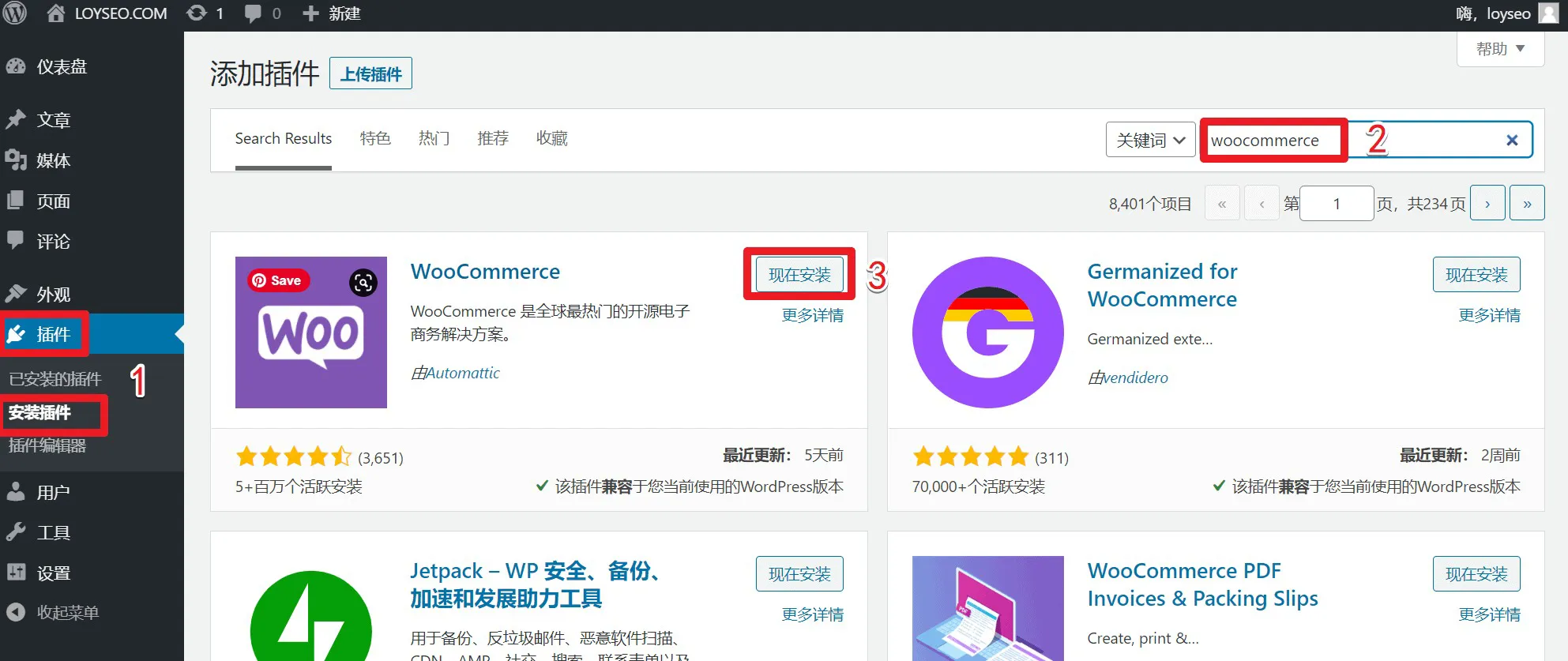Visit the LOYSEO.COM site home link
The width and height of the screenshot is (1568, 661).
tap(107, 13)
